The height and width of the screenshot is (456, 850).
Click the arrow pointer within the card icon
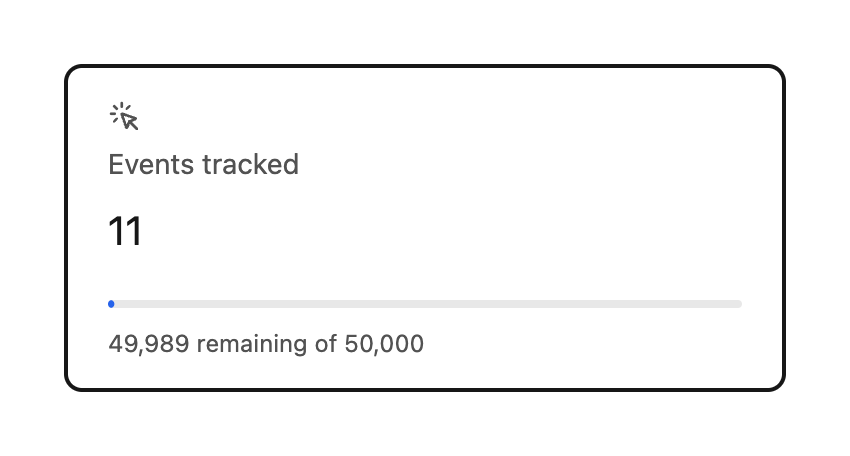pos(129,122)
